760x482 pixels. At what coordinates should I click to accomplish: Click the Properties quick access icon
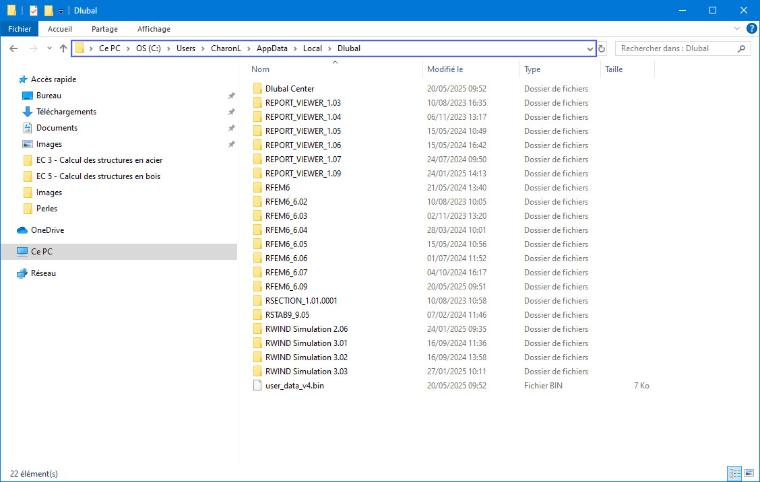[33, 10]
